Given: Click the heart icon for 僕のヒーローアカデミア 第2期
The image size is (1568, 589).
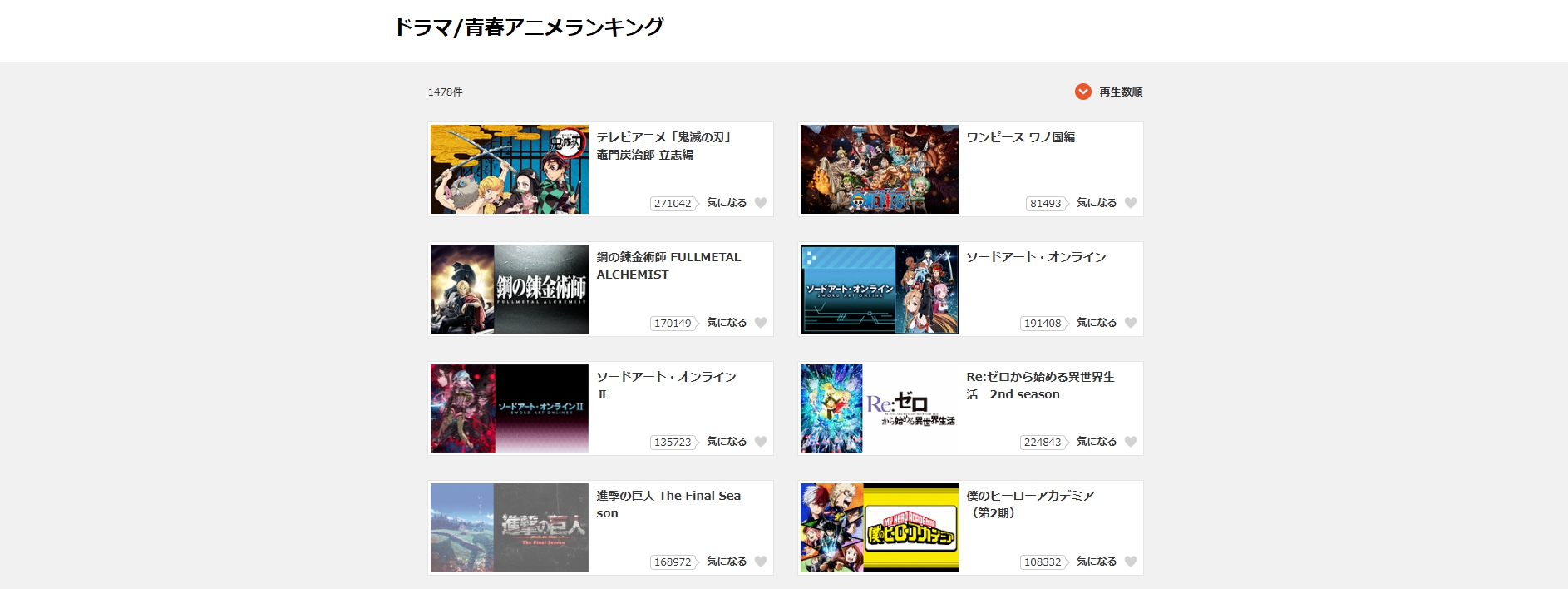Looking at the screenshot, I should [1130, 562].
